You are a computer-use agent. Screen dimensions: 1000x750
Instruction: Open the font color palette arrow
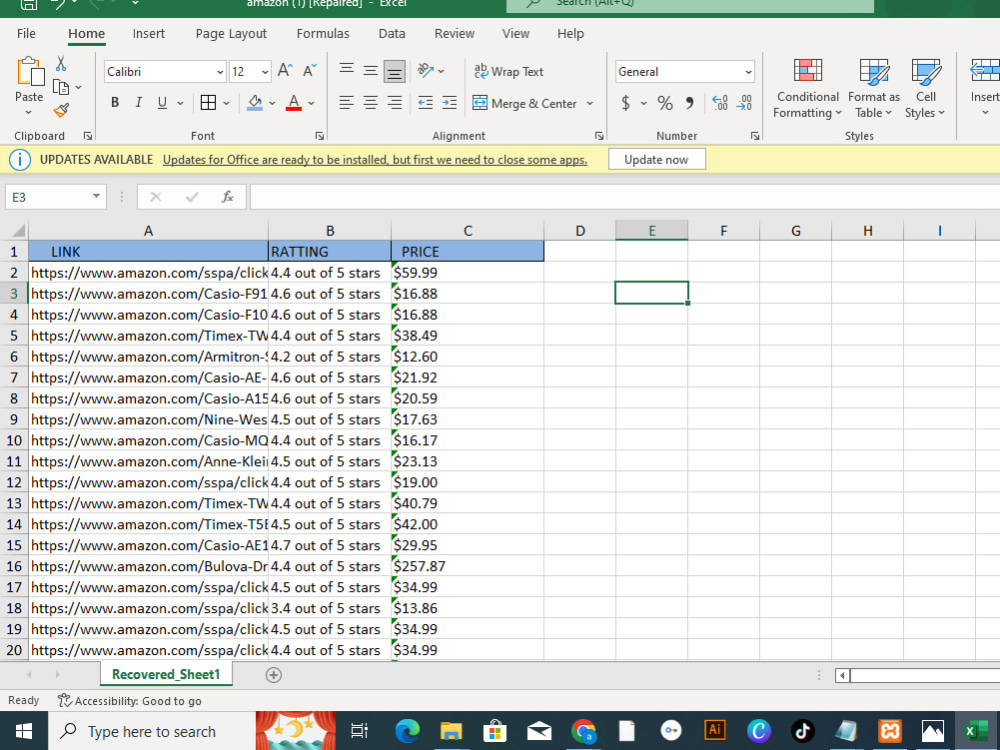tap(311, 103)
